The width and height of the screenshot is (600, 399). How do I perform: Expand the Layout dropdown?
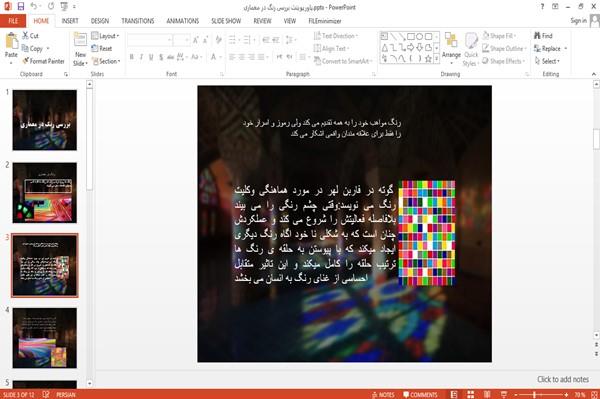[x=105, y=36]
